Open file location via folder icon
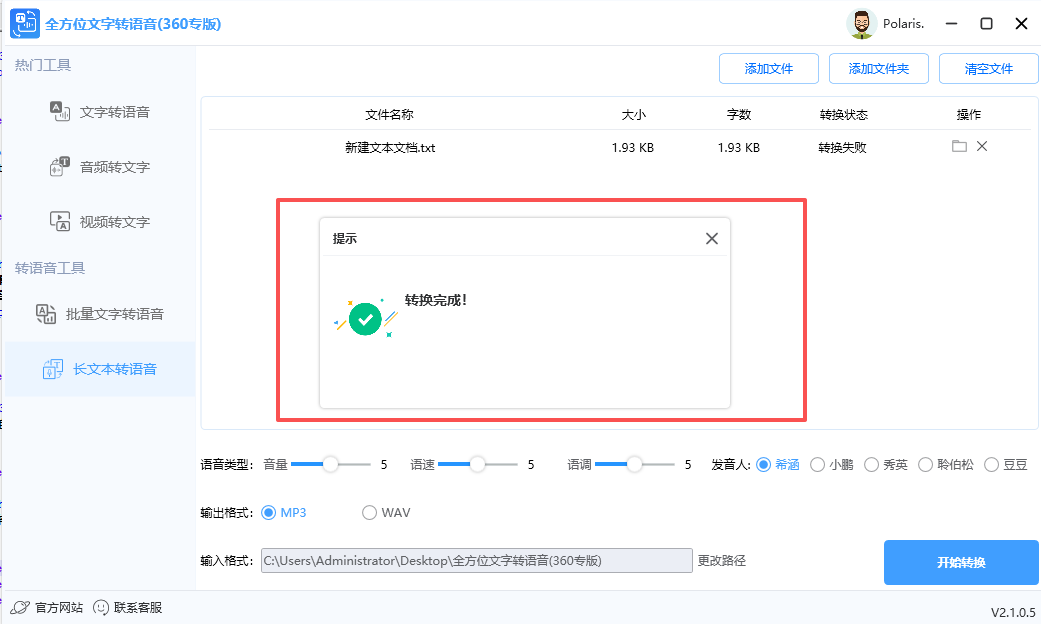Viewport: 1041px width, 624px height. click(959, 145)
